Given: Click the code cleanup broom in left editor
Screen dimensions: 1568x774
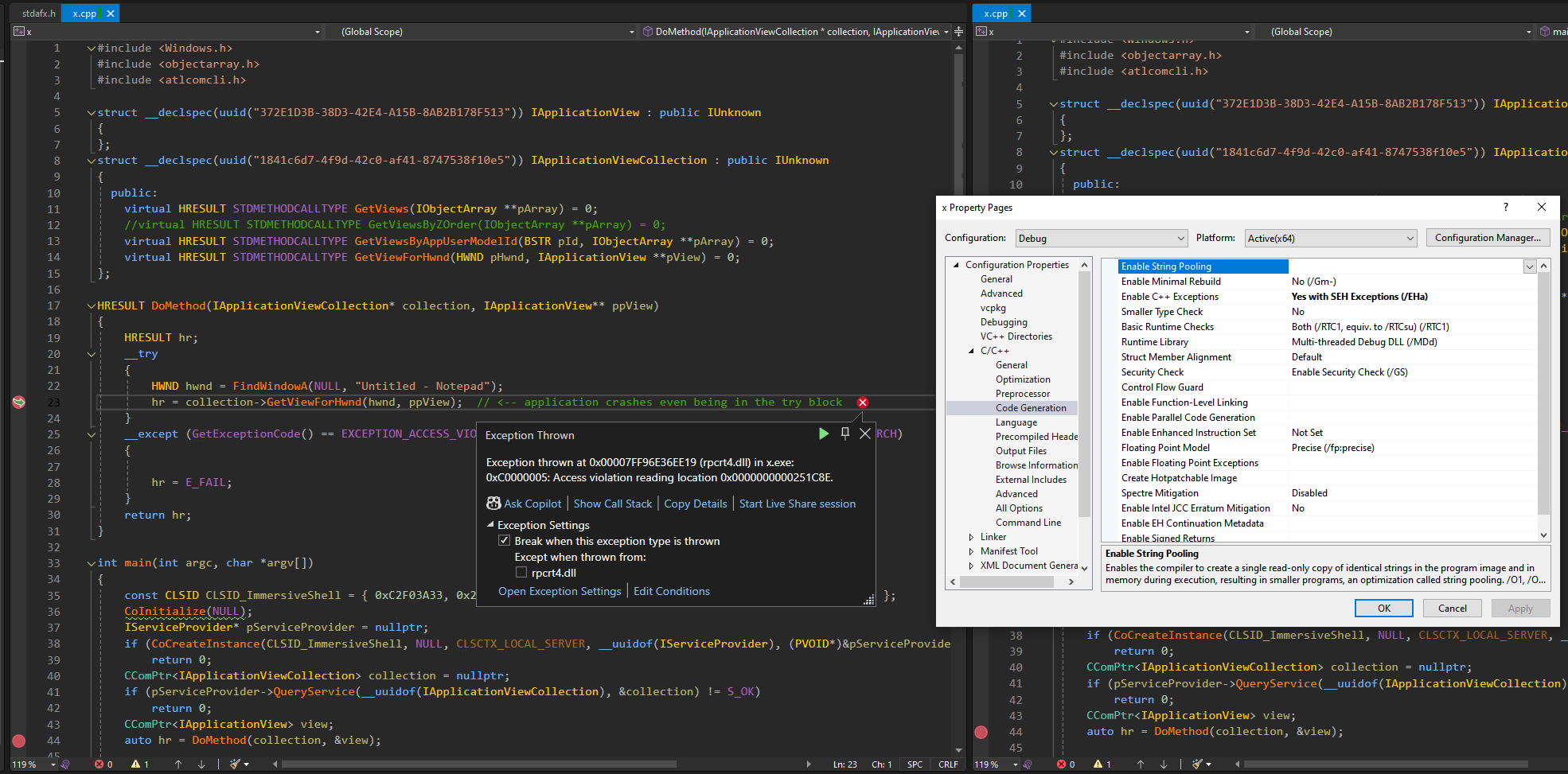Looking at the screenshot, I should tap(236, 764).
